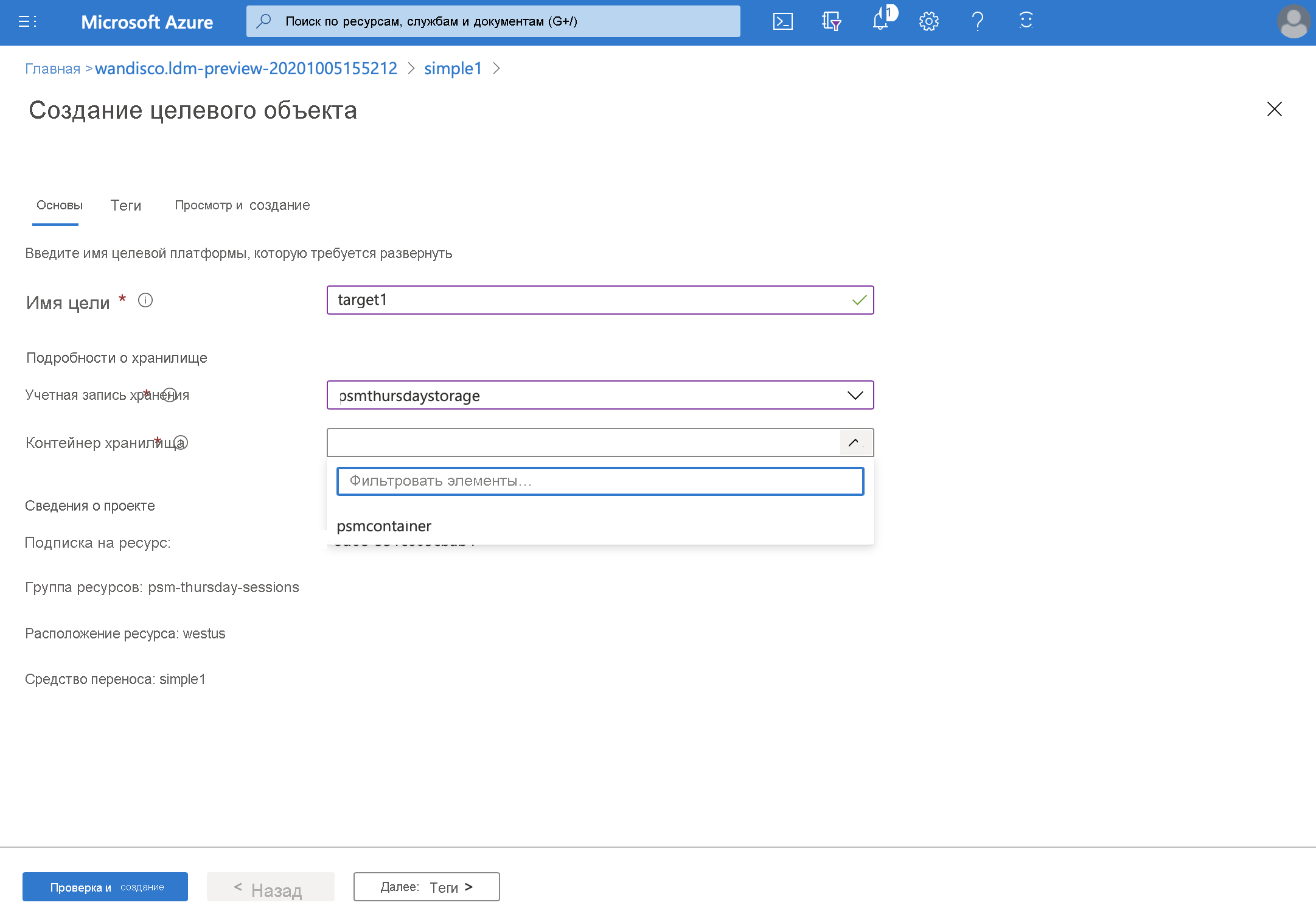Open the directory and subscription filter
Viewport: 1316px width, 922px height.
[831, 21]
